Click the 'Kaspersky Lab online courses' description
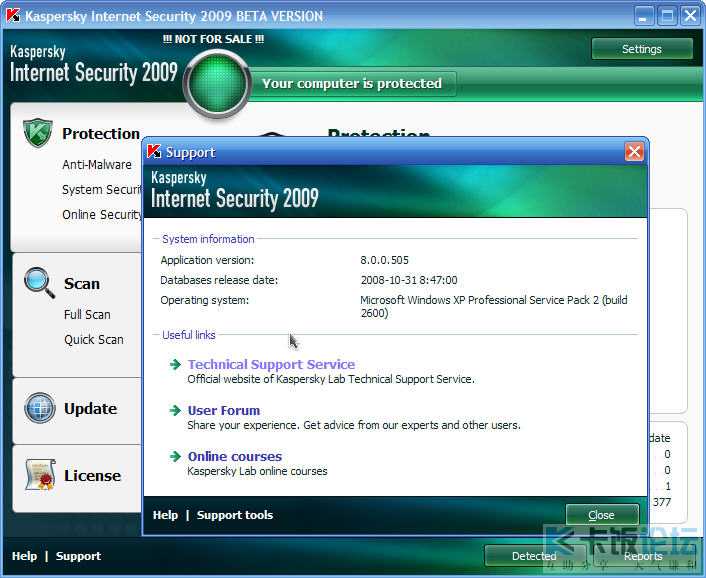This screenshot has height=578, width=706. [258, 471]
